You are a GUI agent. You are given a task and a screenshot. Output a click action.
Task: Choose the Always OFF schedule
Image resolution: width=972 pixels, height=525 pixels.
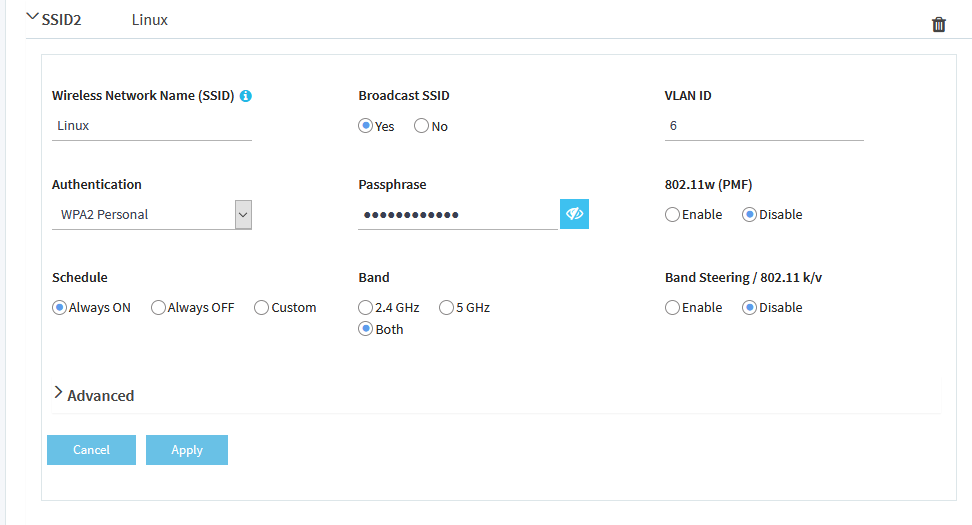(158, 307)
